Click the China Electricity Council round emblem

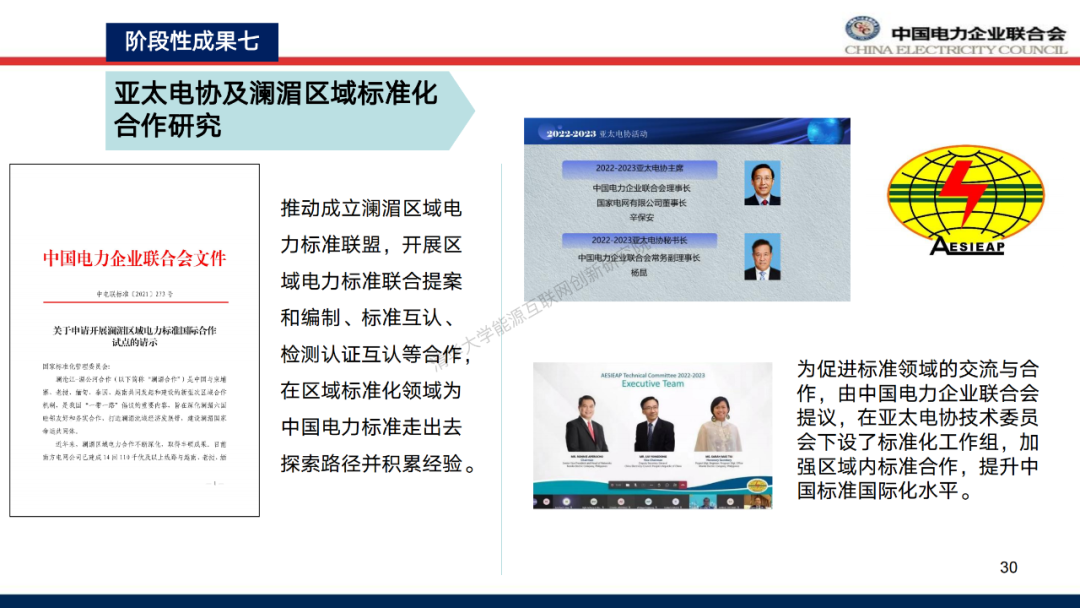[862, 28]
